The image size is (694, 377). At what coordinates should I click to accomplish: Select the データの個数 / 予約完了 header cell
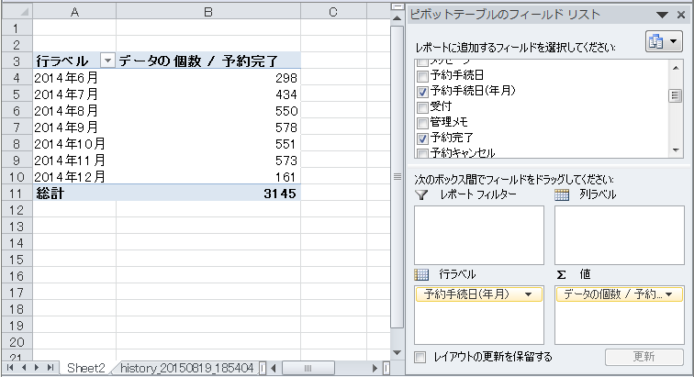click(208, 61)
